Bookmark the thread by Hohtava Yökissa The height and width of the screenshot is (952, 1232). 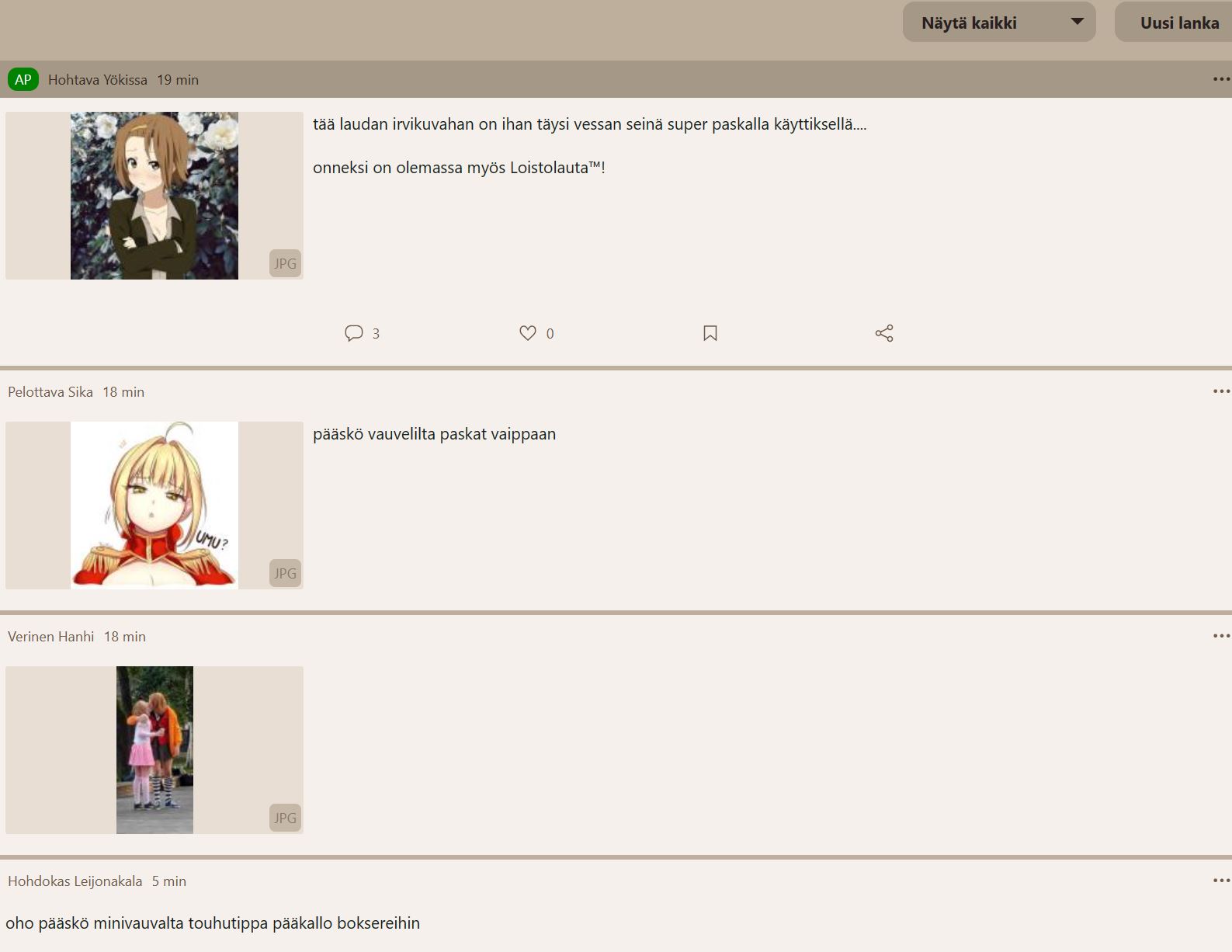tap(710, 333)
